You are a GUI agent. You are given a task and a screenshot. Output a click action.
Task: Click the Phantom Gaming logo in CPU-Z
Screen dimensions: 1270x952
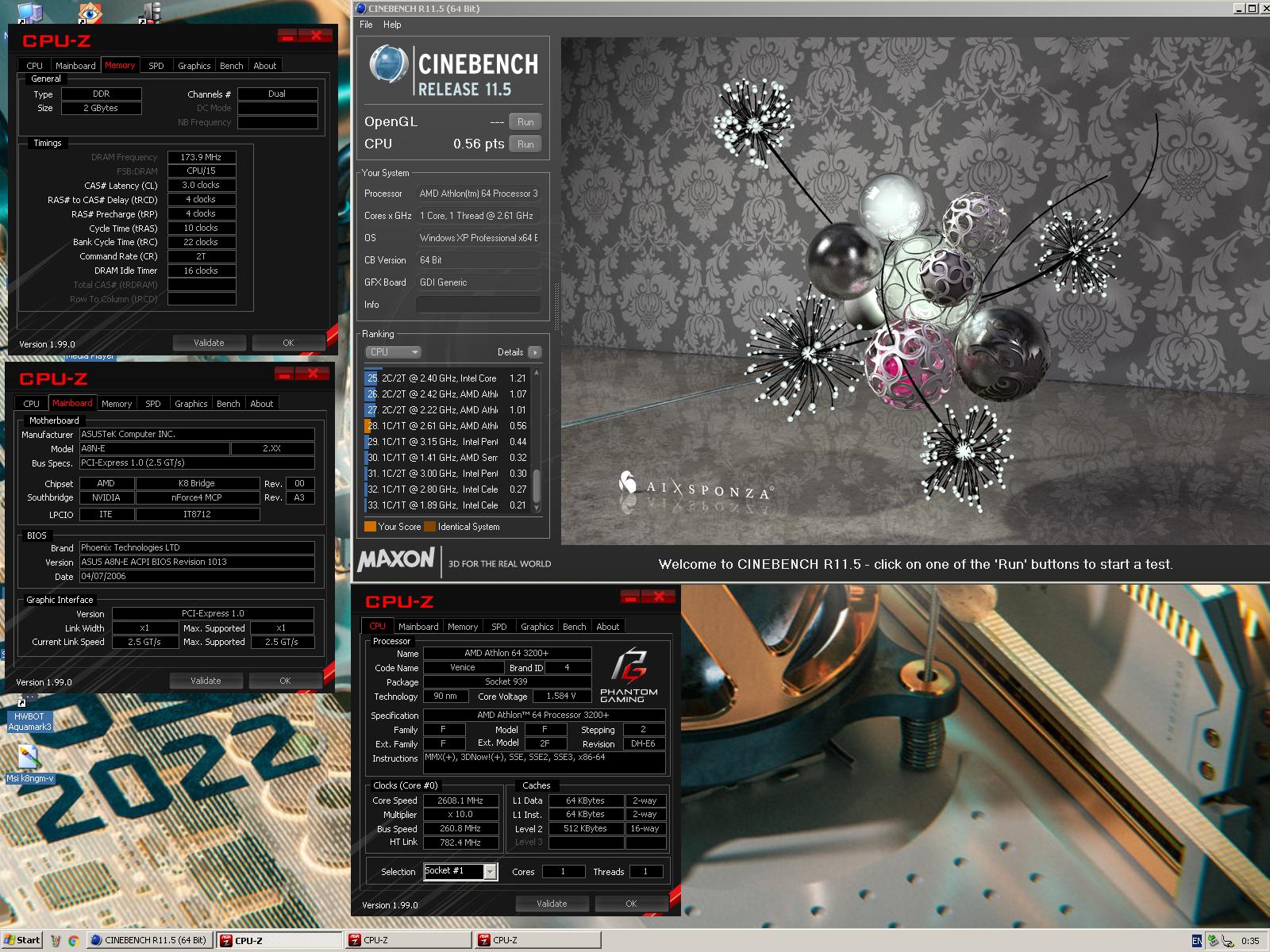tap(629, 676)
